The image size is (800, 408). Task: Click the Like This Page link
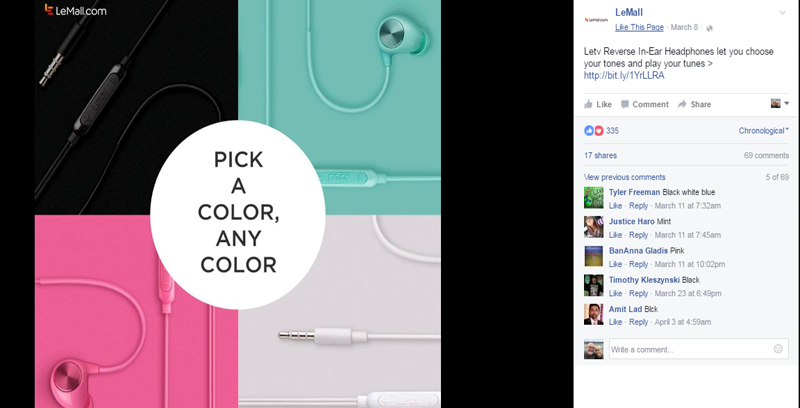[639, 27]
